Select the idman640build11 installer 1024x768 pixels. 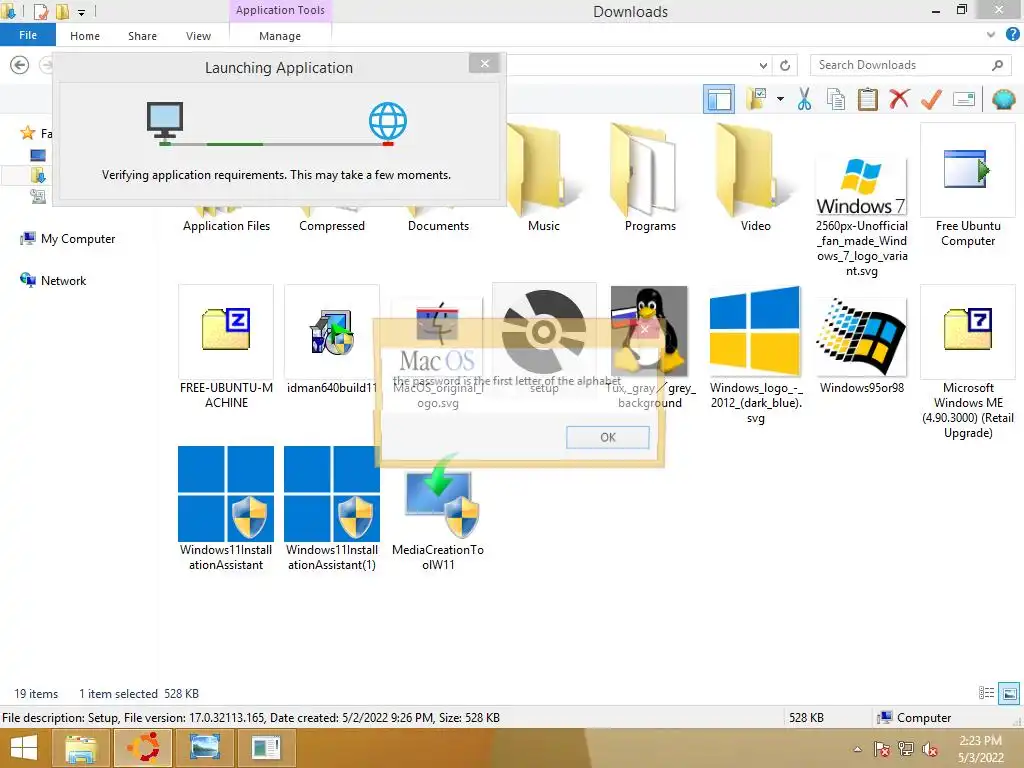332,340
